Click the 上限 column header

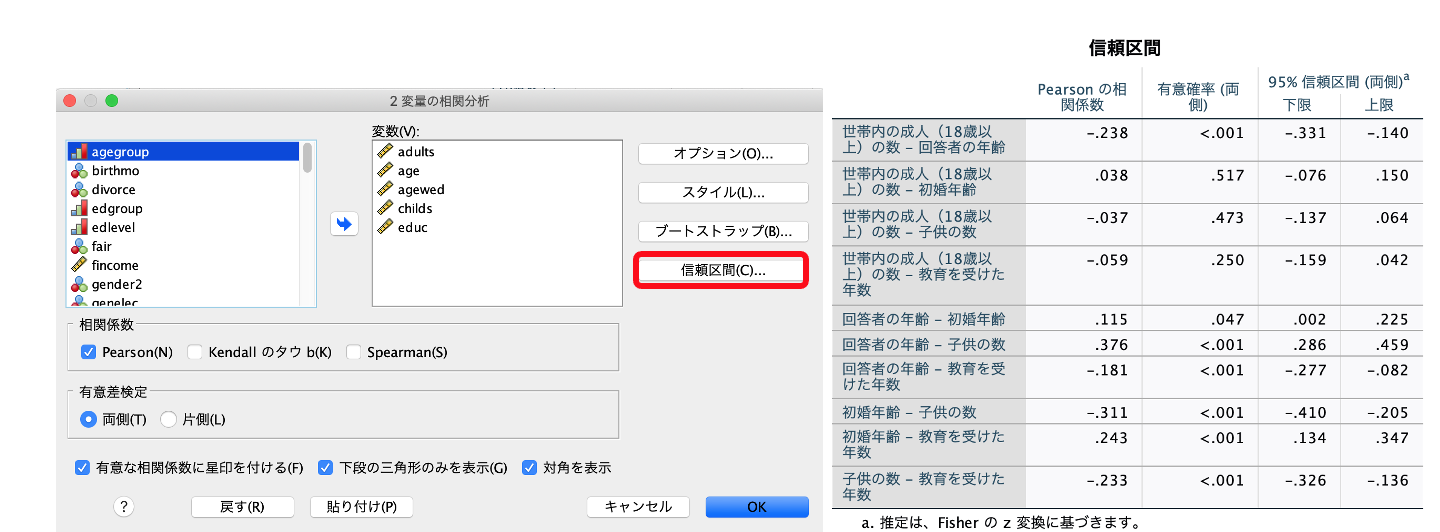click(1379, 105)
